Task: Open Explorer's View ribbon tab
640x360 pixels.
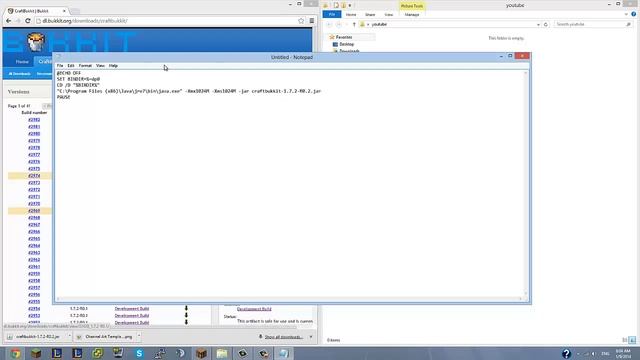Action: [389, 14]
